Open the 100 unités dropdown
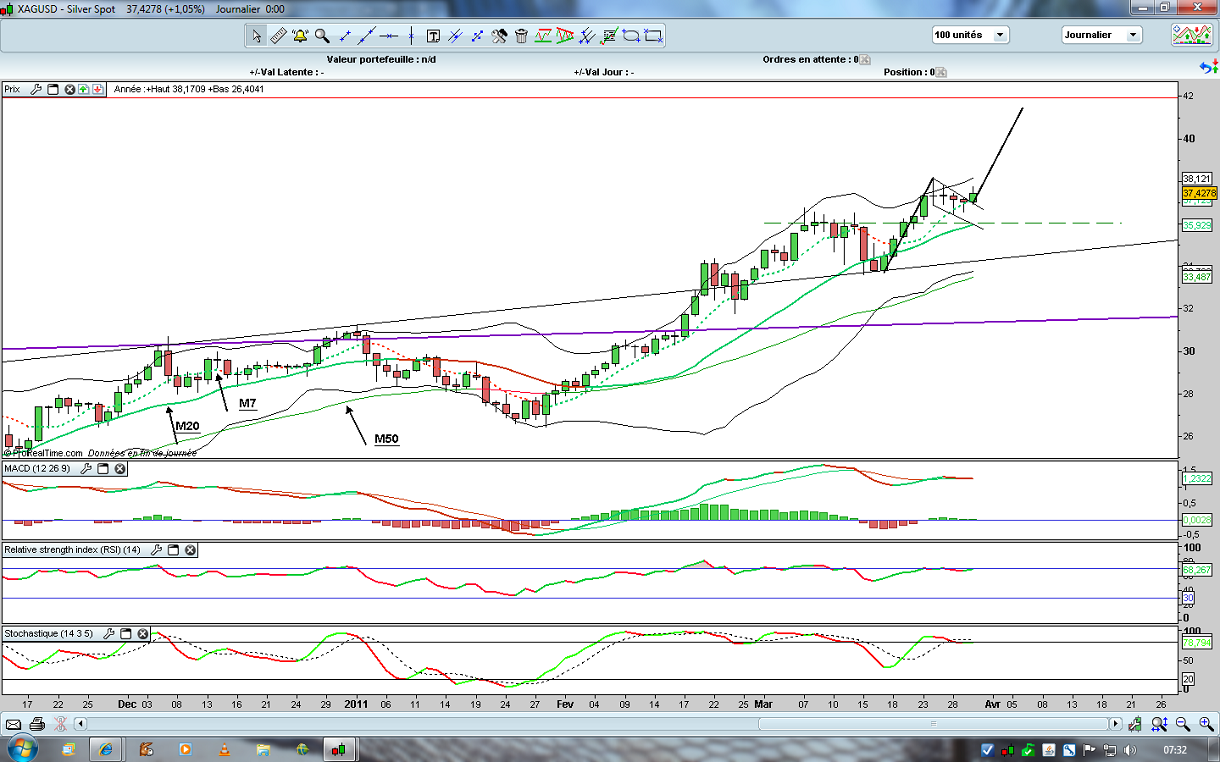 [x=969, y=35]
